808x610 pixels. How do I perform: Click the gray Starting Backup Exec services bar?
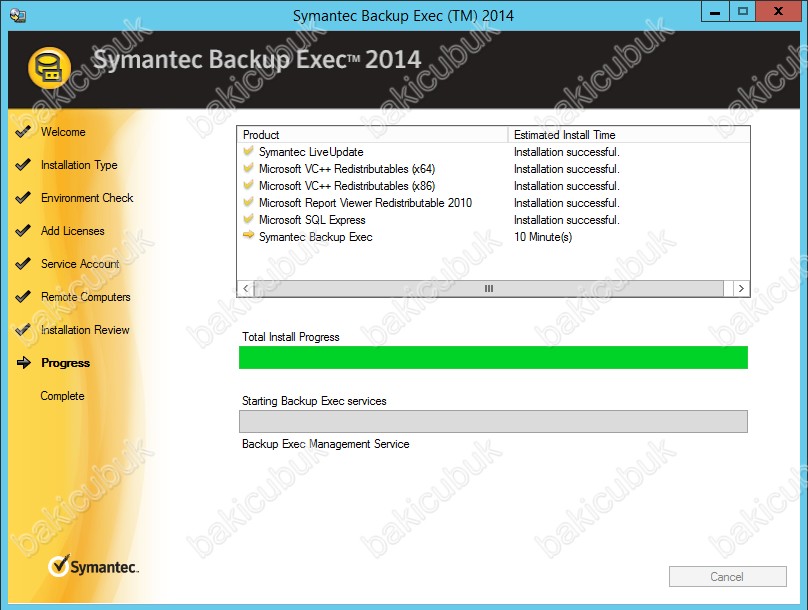click(493, 421)
